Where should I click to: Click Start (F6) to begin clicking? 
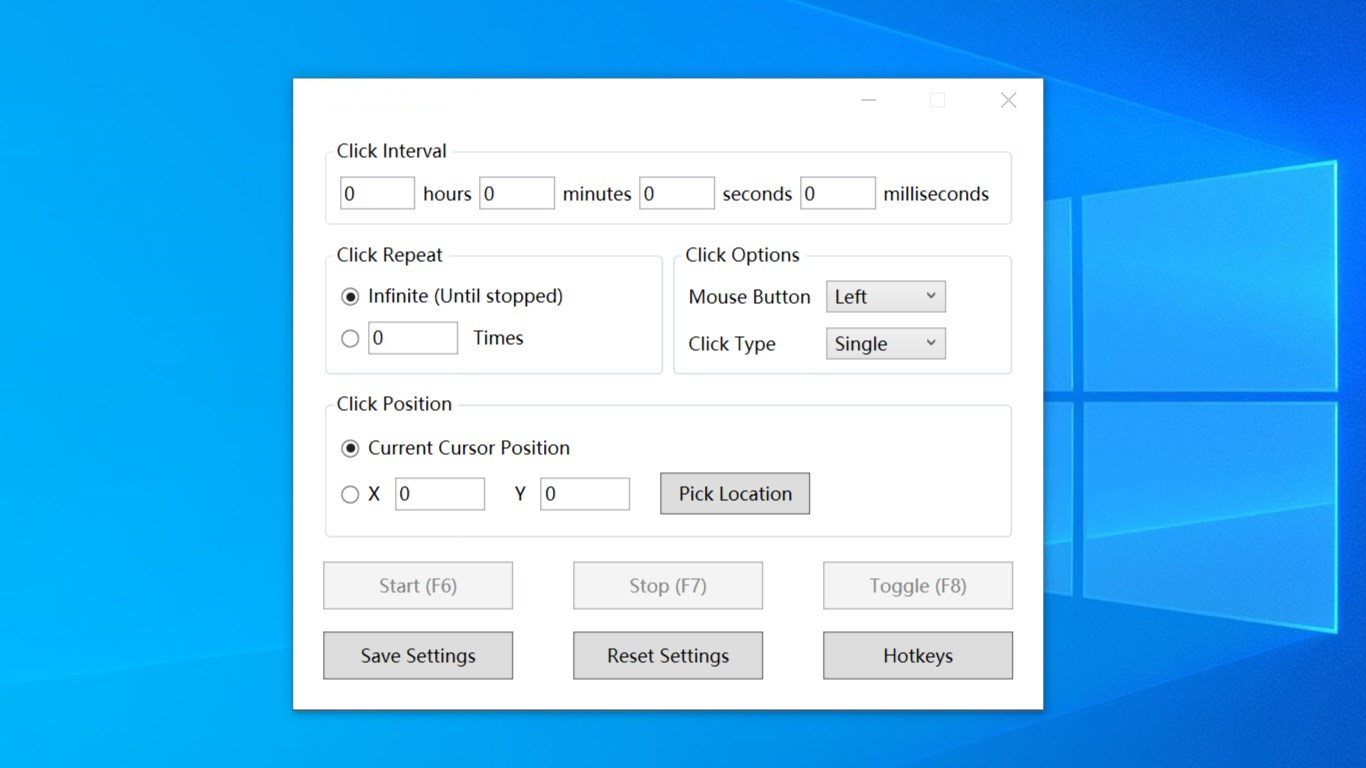417,585
